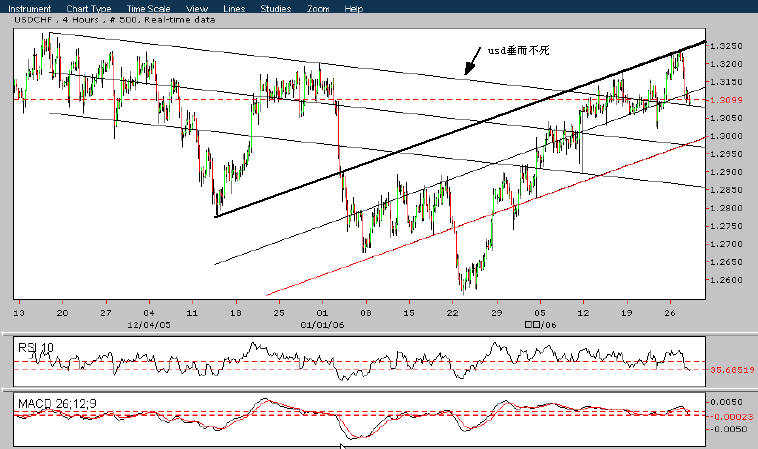Click the 13 tick on time axis
Screen dimensions: 758x449
tap(19, 313)
